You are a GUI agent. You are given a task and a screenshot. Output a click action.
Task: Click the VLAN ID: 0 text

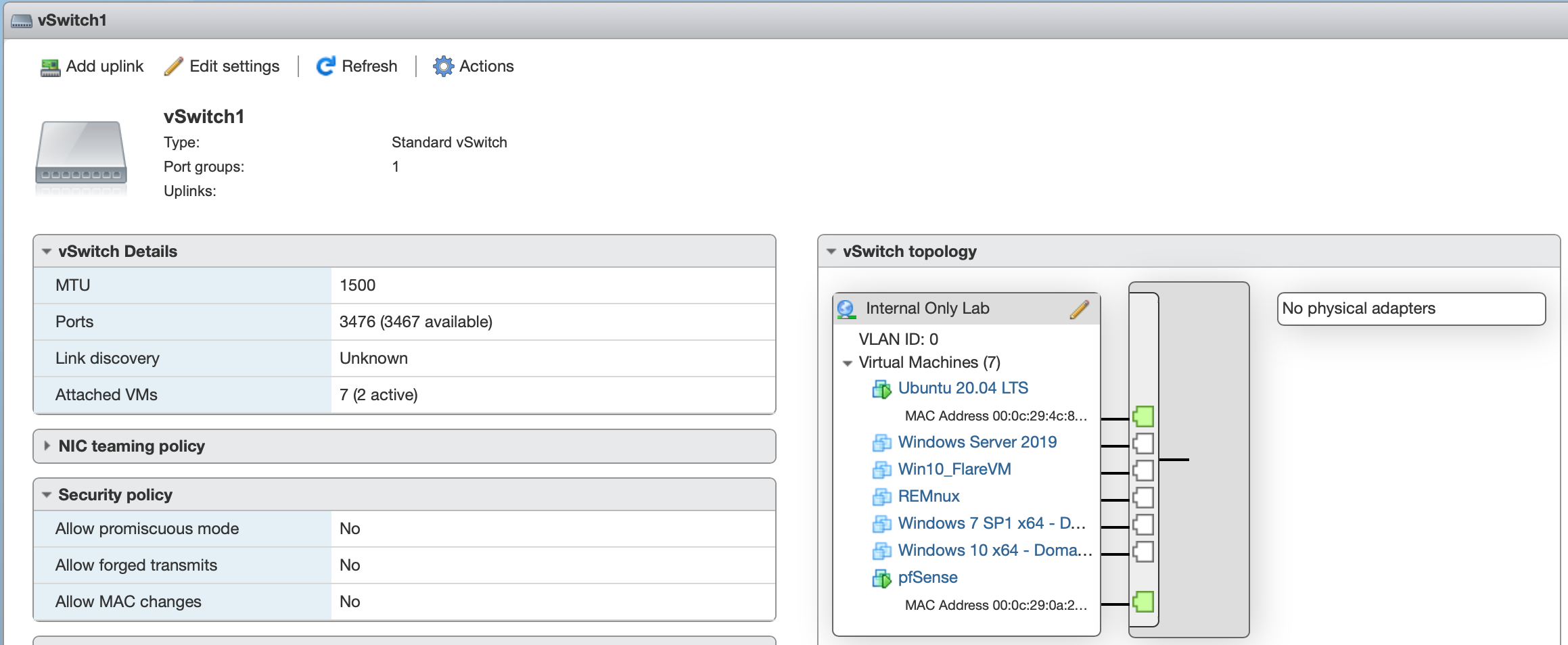[898, 339]
